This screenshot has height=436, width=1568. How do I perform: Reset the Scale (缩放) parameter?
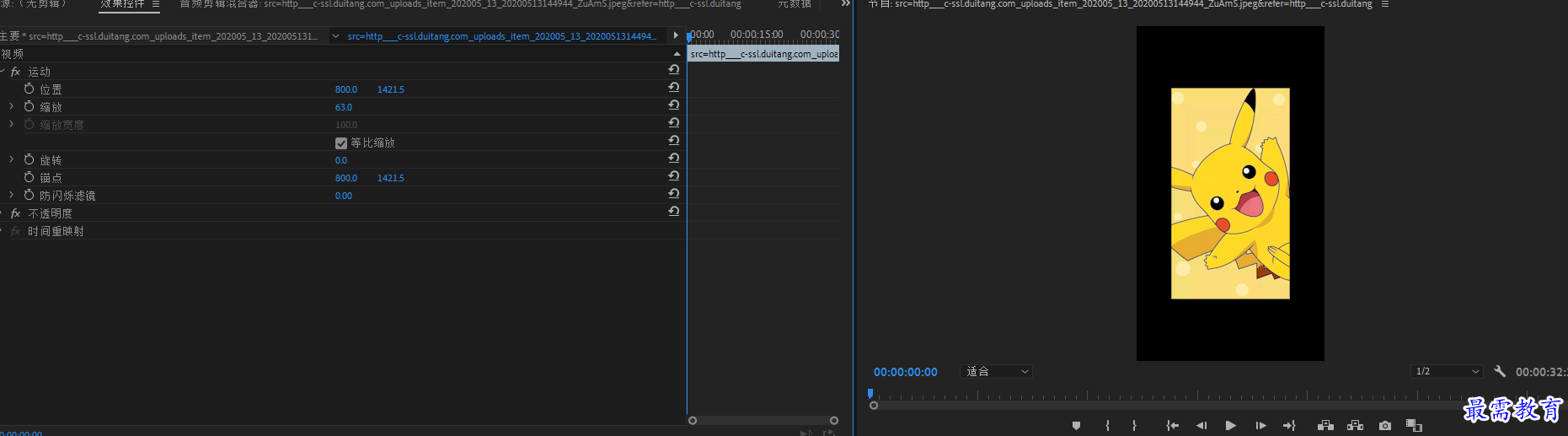[674, 105]
